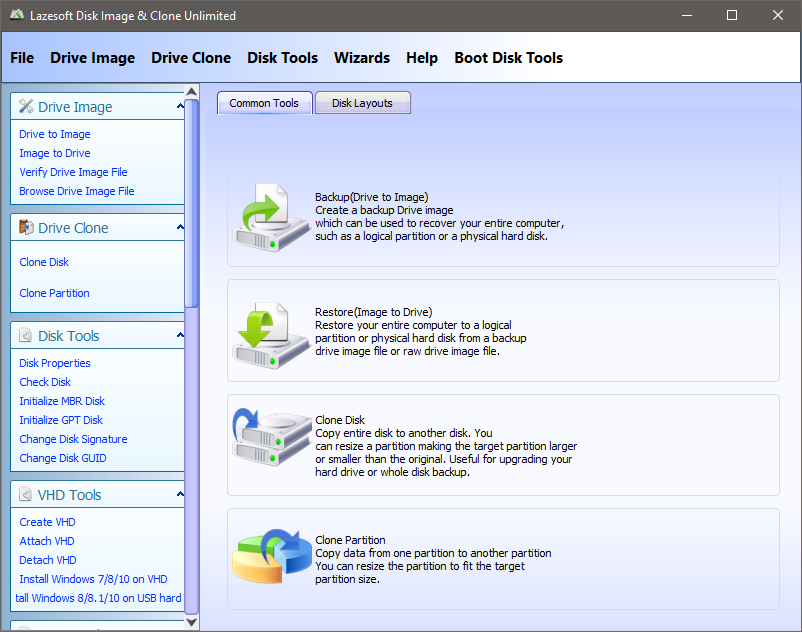Open the Drive Image menu
Image resolution: width=802 pixels, height=632 pixels.
(93, 58)
